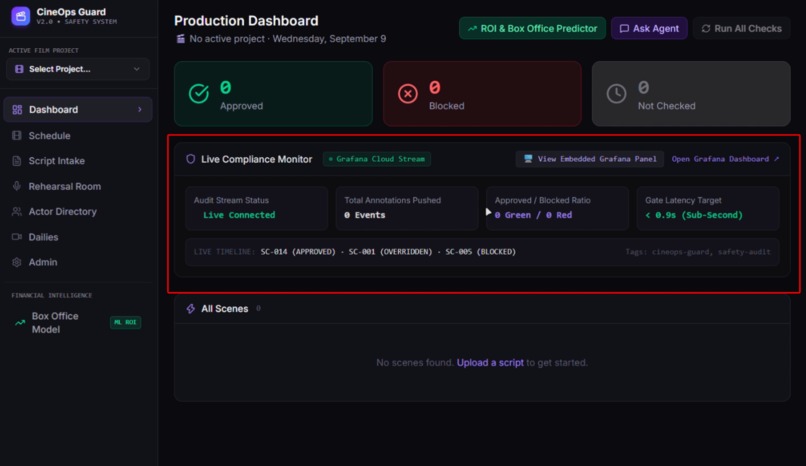This screenshot has height=466, width=806.
Task: Click the Box Office Model trend icon
Action: click(20, 323)
